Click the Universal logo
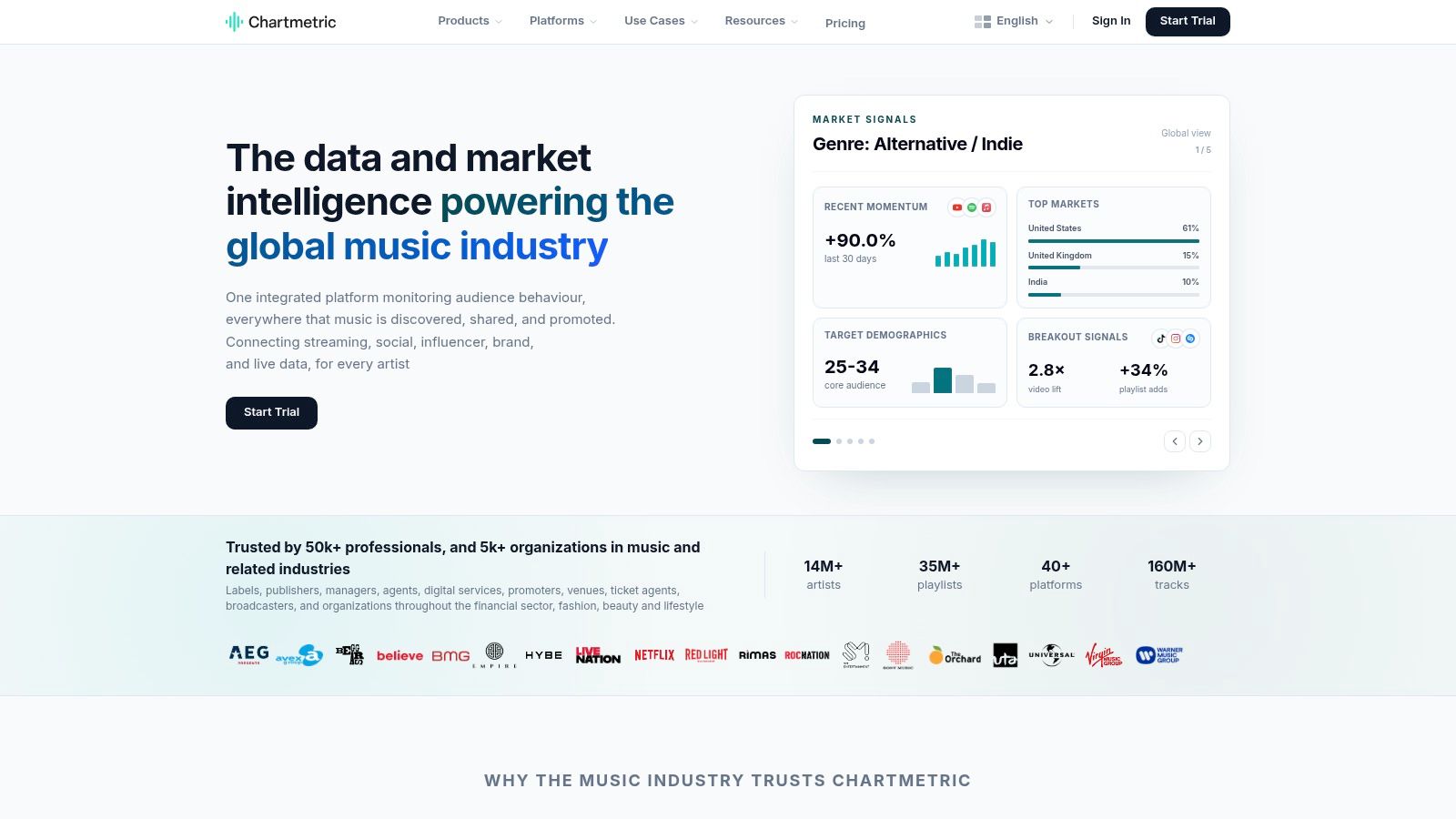The height and width of the screenshot is (819, 1456). click(x=1051, y=655)
